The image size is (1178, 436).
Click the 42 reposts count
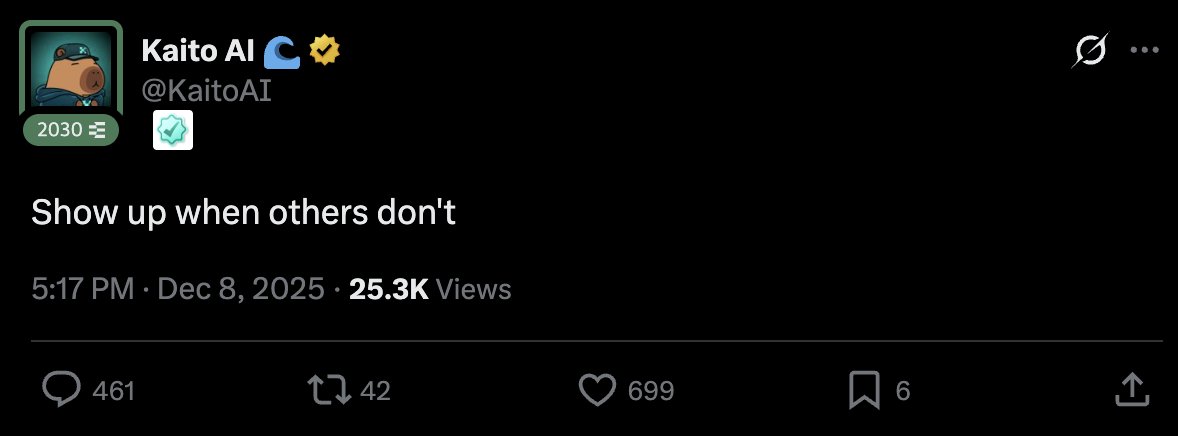pyautogui.click(x=374, y=391)
